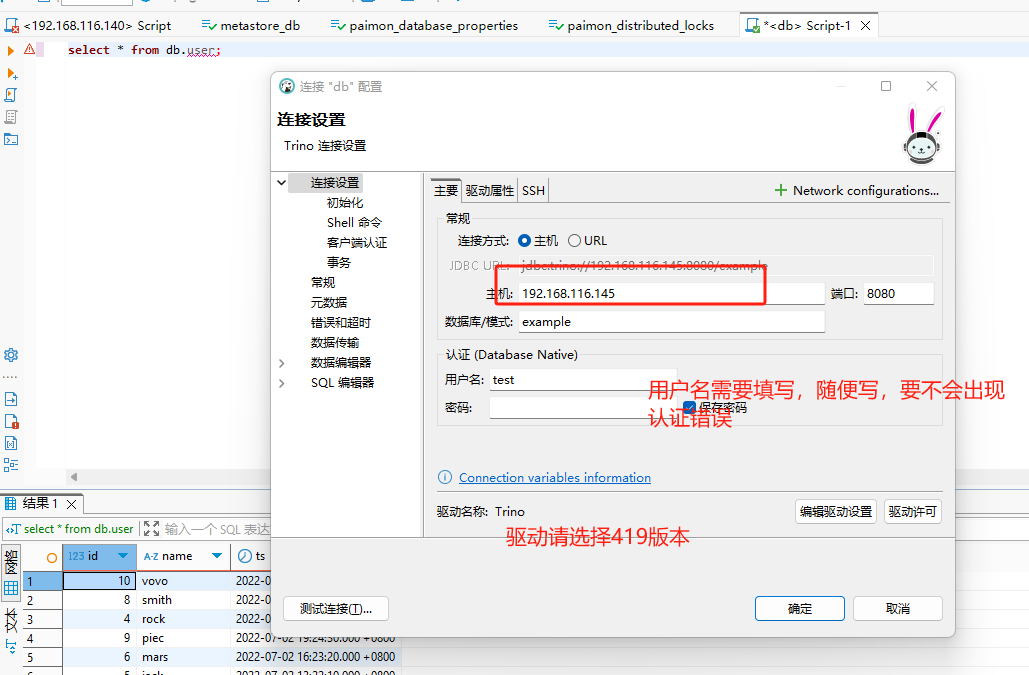Open the id column sort dropdown

point(122,556)
